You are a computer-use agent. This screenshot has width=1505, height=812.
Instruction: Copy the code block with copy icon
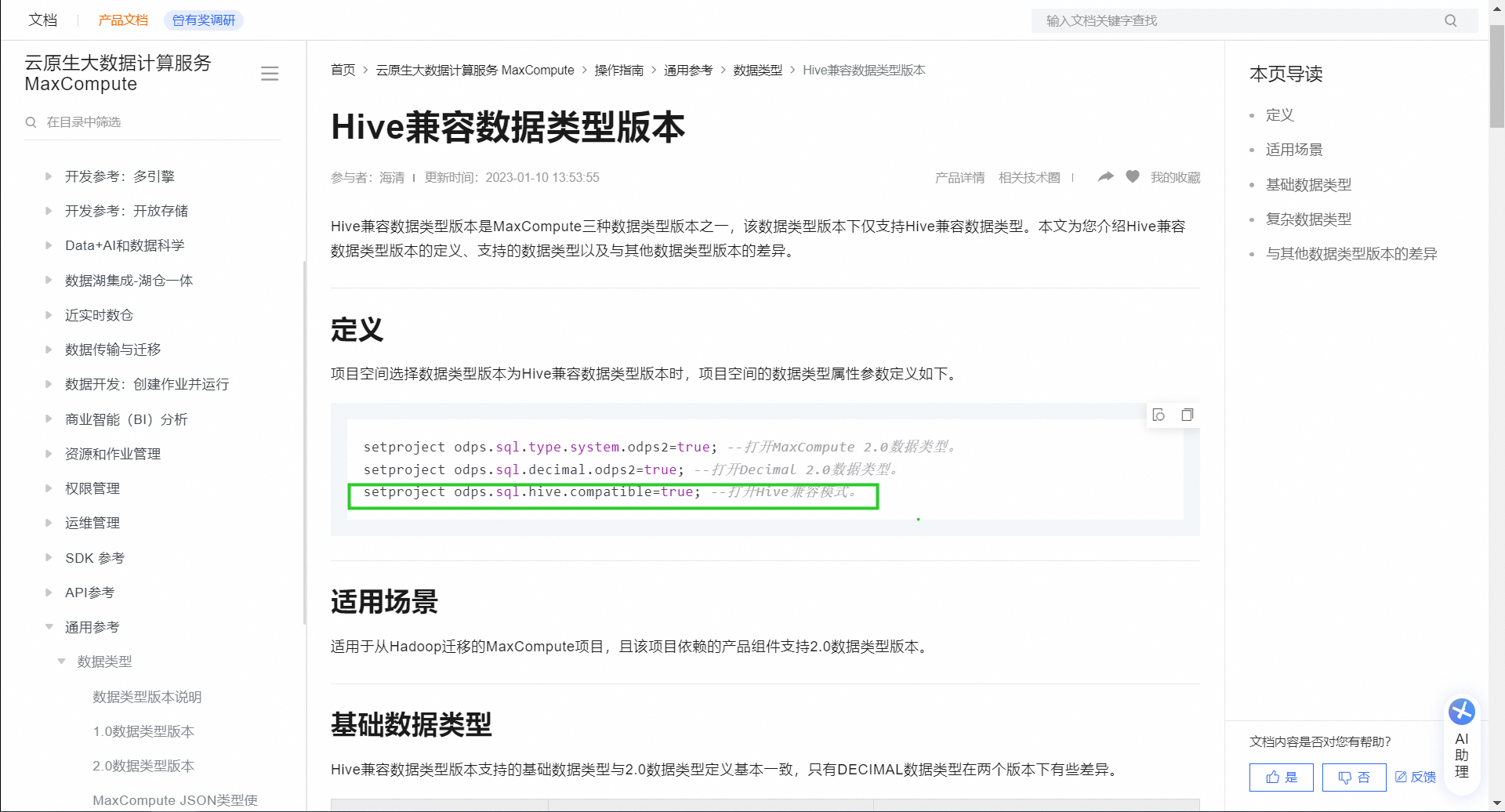tap(1188, 415)
